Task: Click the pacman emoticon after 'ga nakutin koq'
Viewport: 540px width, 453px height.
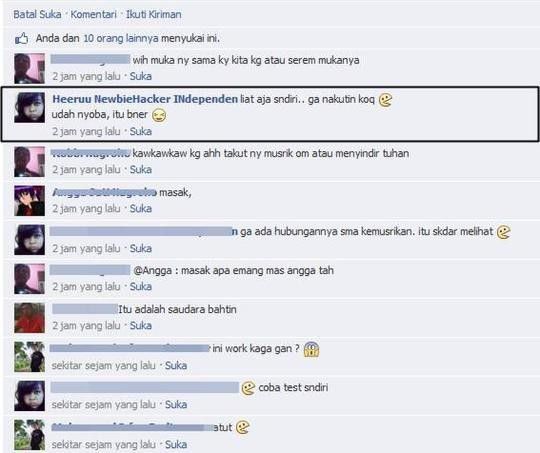Action: click(385, 100)
